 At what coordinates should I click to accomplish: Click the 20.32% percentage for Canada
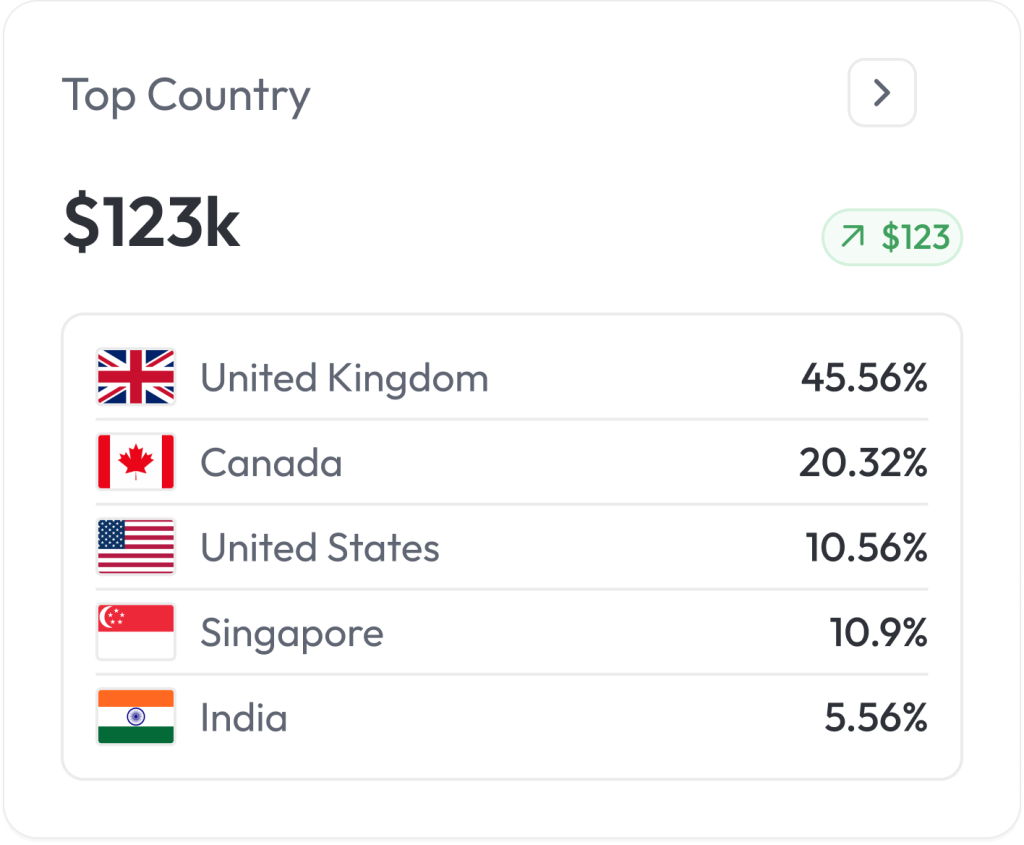(x=863, y=463)
